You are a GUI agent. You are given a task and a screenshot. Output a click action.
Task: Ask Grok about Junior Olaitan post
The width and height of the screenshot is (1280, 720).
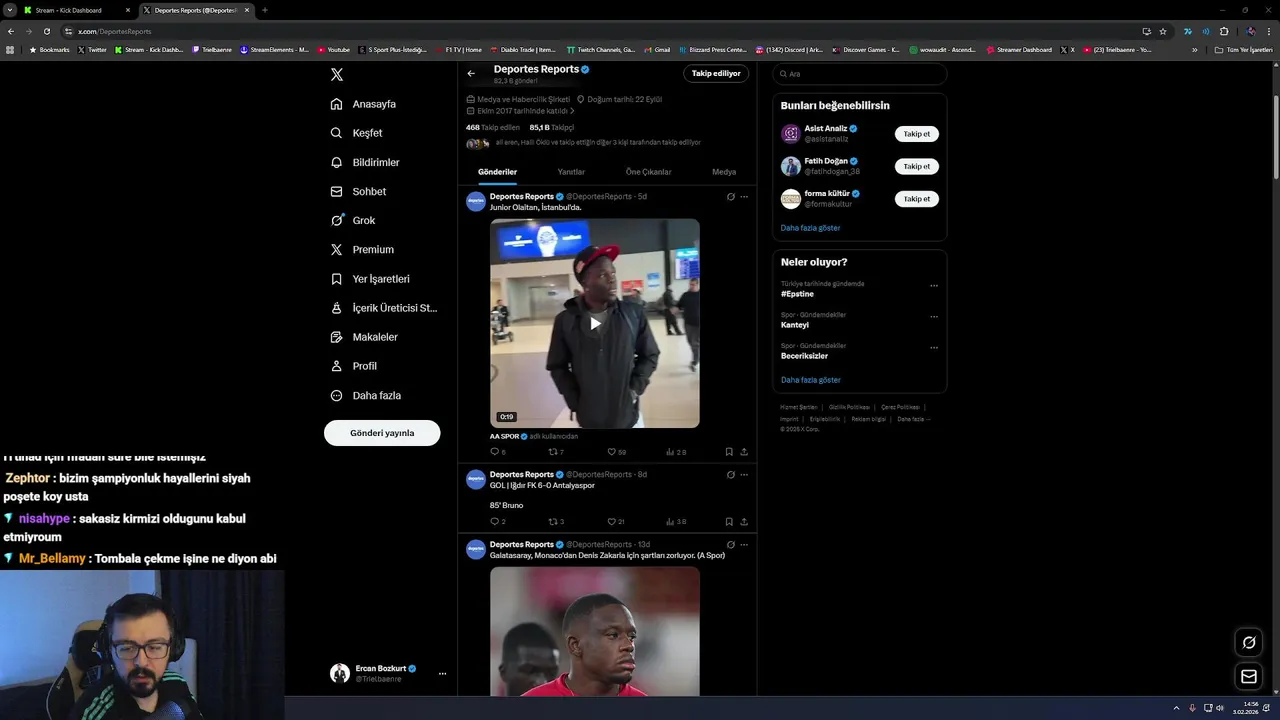click(x=730, y=196)
